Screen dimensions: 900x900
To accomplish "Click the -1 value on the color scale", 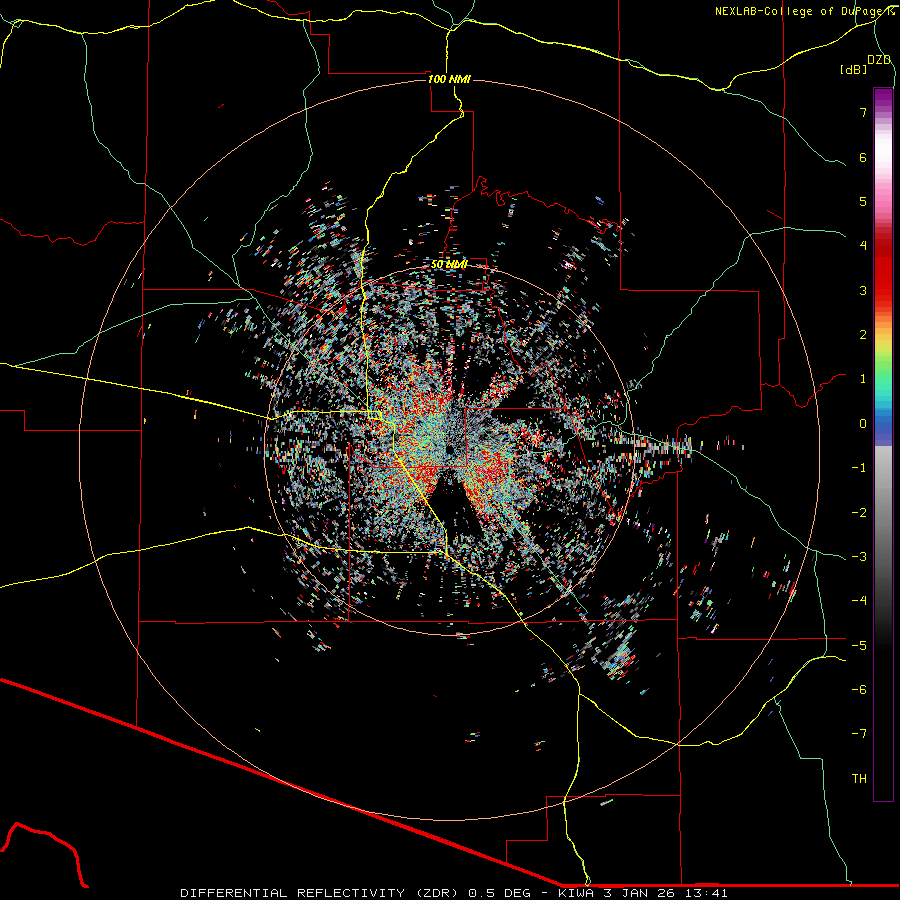I will tap(859, 468).
